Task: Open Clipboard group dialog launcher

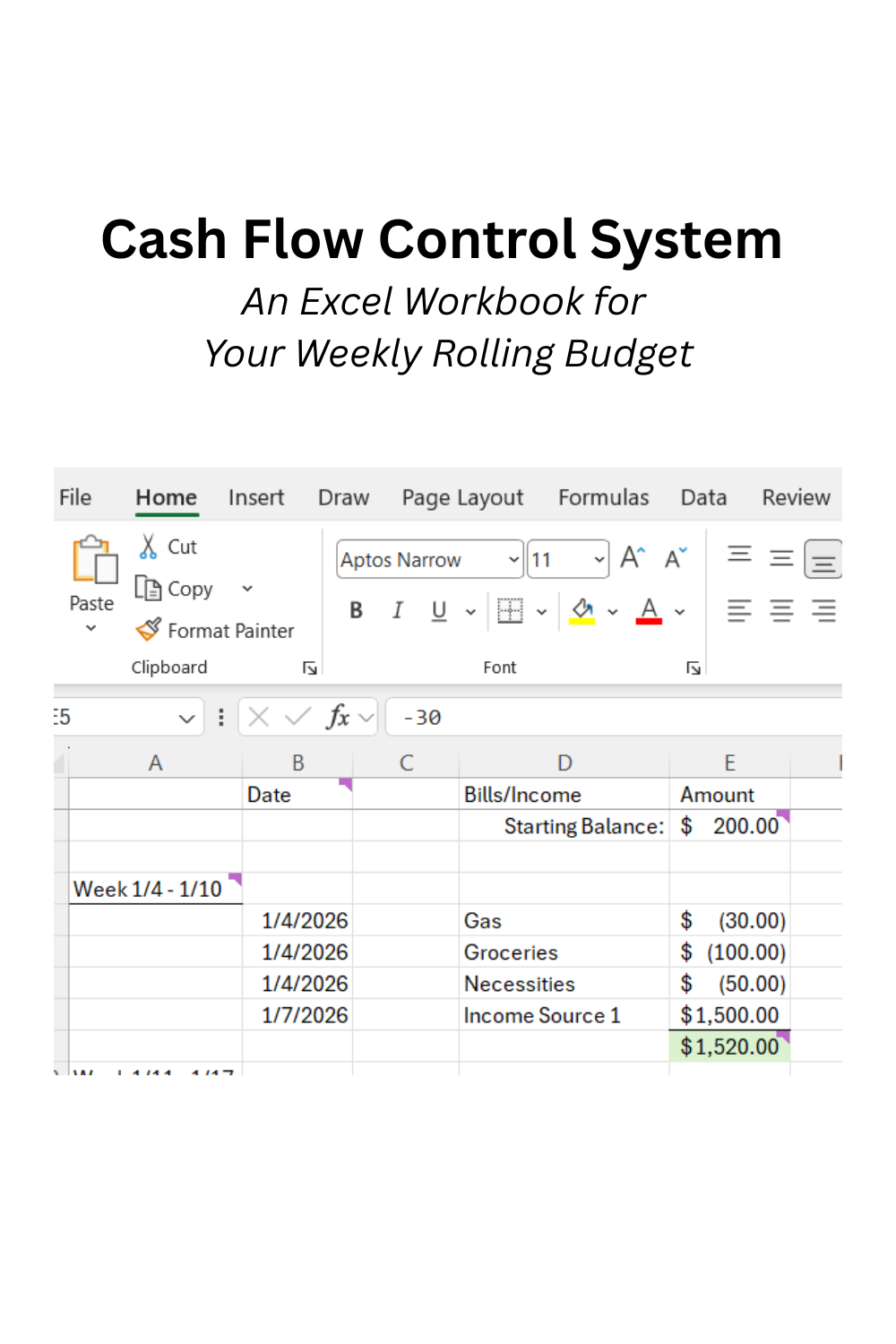Action: (x=309, y=668)
